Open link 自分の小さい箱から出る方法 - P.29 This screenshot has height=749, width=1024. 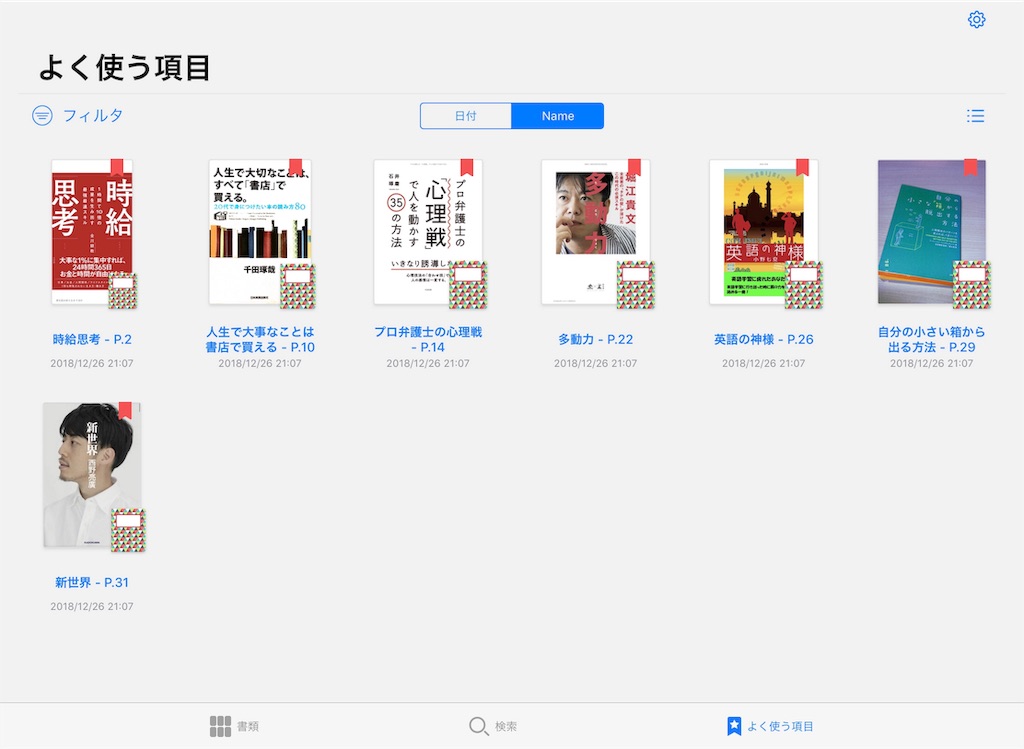(x=931, y=340)
